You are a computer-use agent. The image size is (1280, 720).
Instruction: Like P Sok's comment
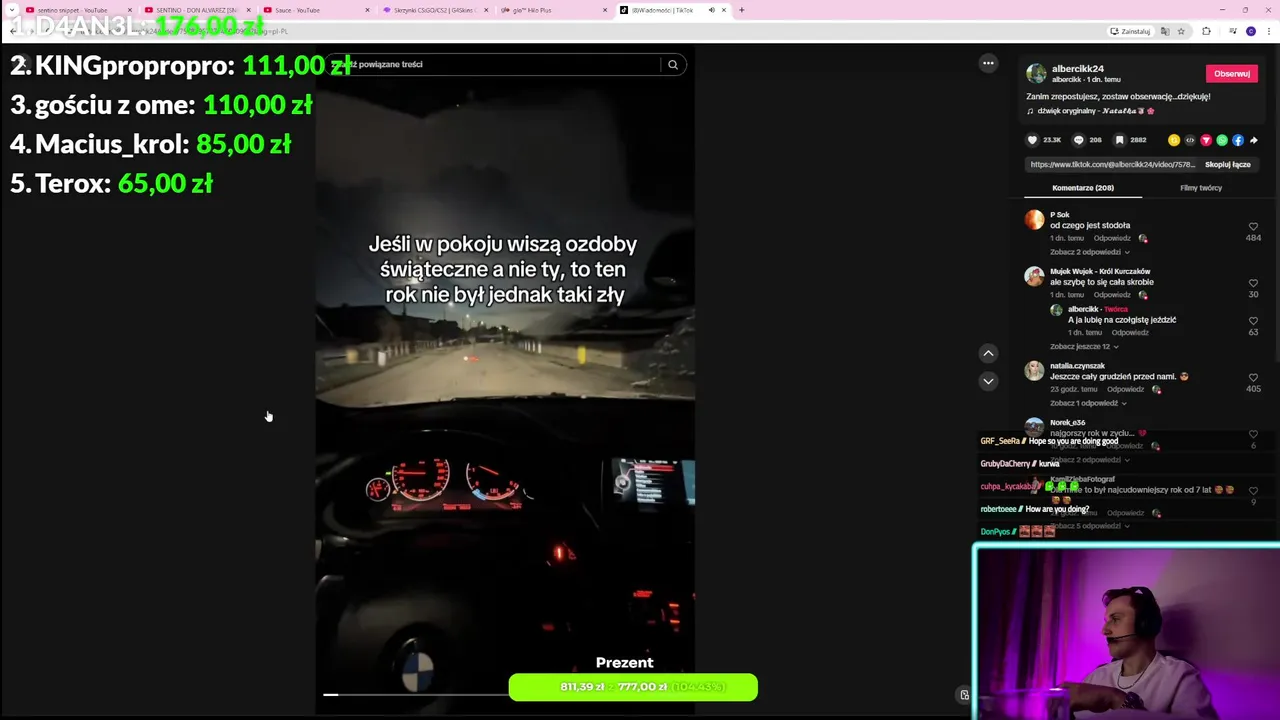(1253, 227)
